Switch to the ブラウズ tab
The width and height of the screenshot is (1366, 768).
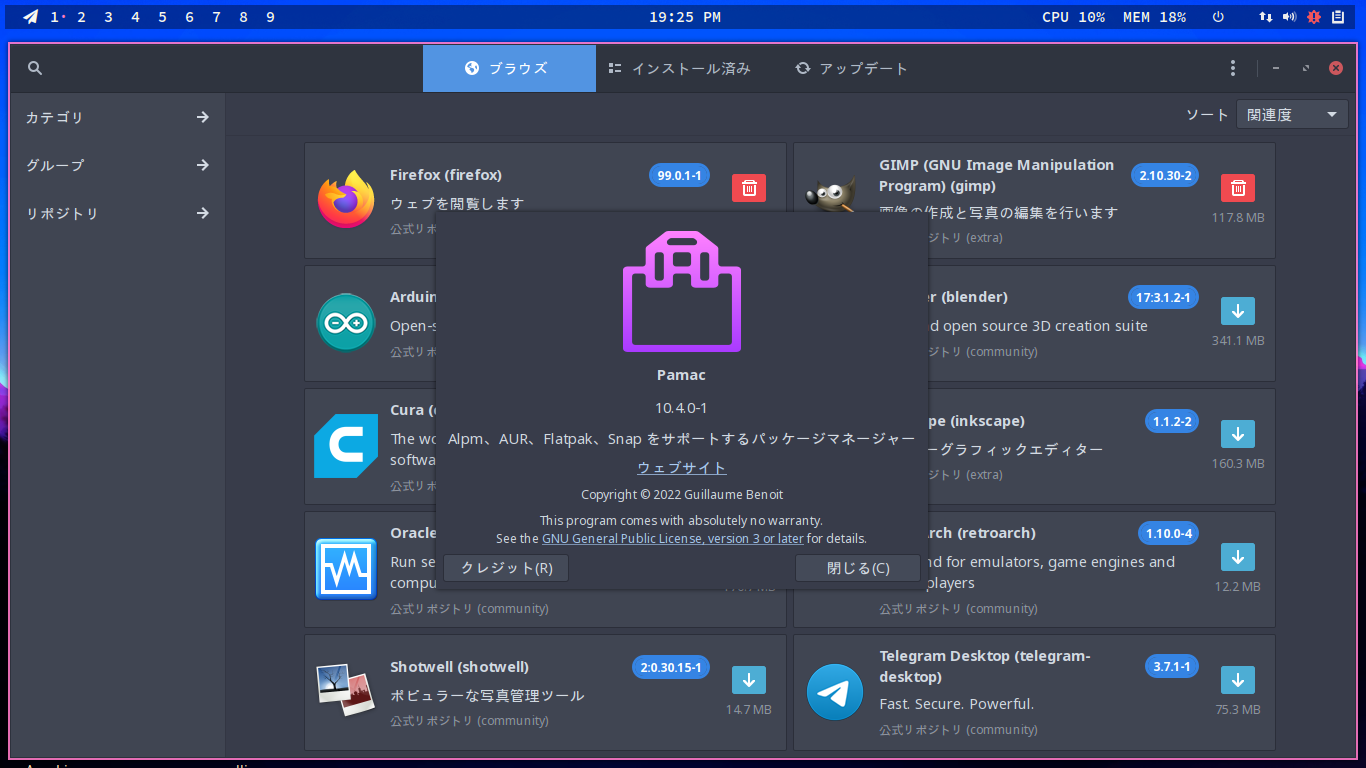[x=509, y=68]
